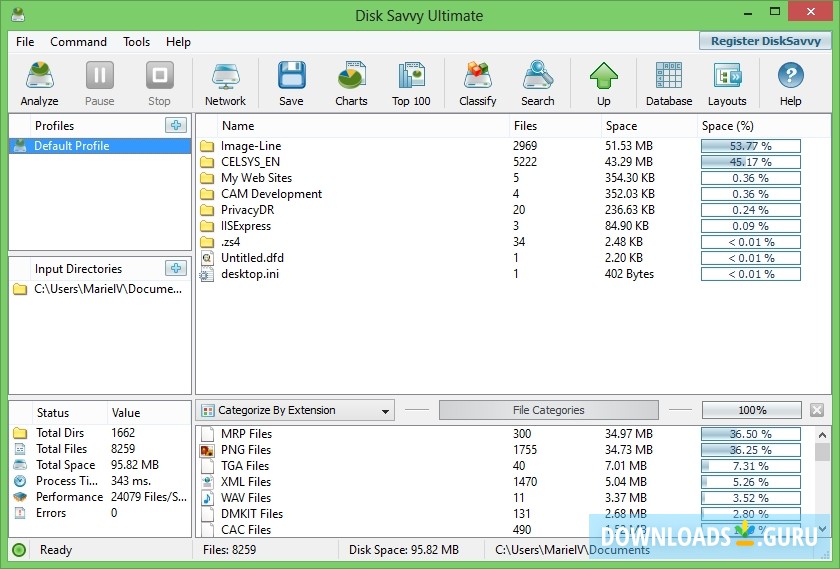Click the Register DiskSavvy button
This screenshot has height=569, width=840.
(x=766, y=41)
